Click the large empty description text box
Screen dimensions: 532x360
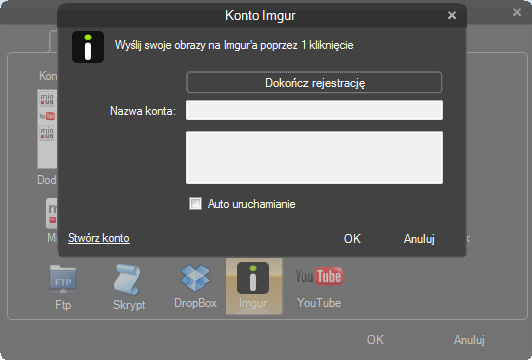tap(314, 157)
